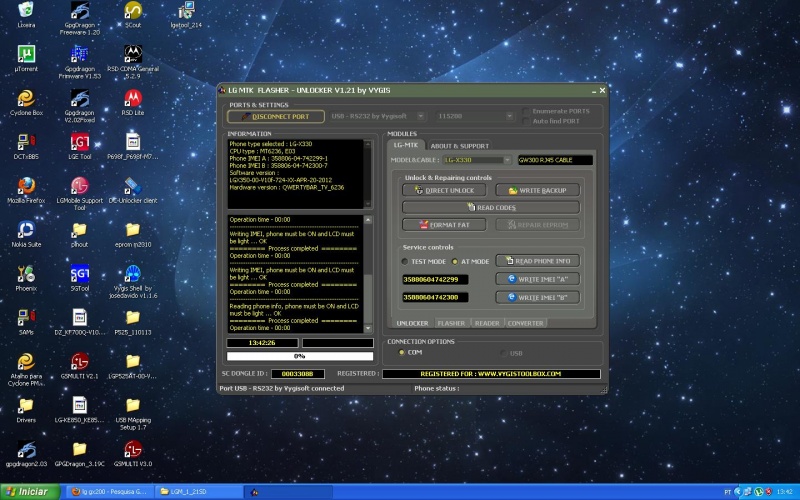The image size is (800, 500).
Task: Open Mozilla Firefox desktop icon
Action: 26,190
